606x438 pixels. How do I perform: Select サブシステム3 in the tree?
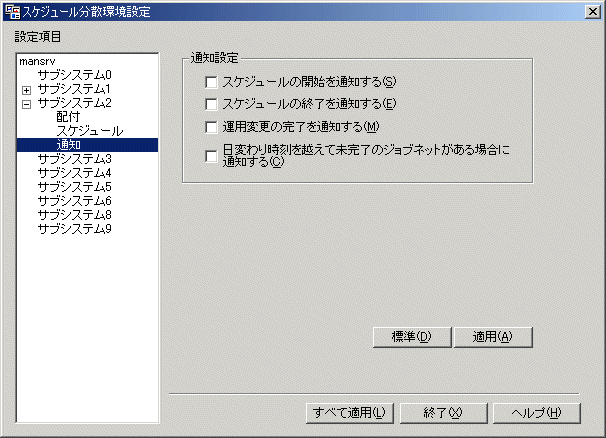pyautogui.click(x=75, y=159)
